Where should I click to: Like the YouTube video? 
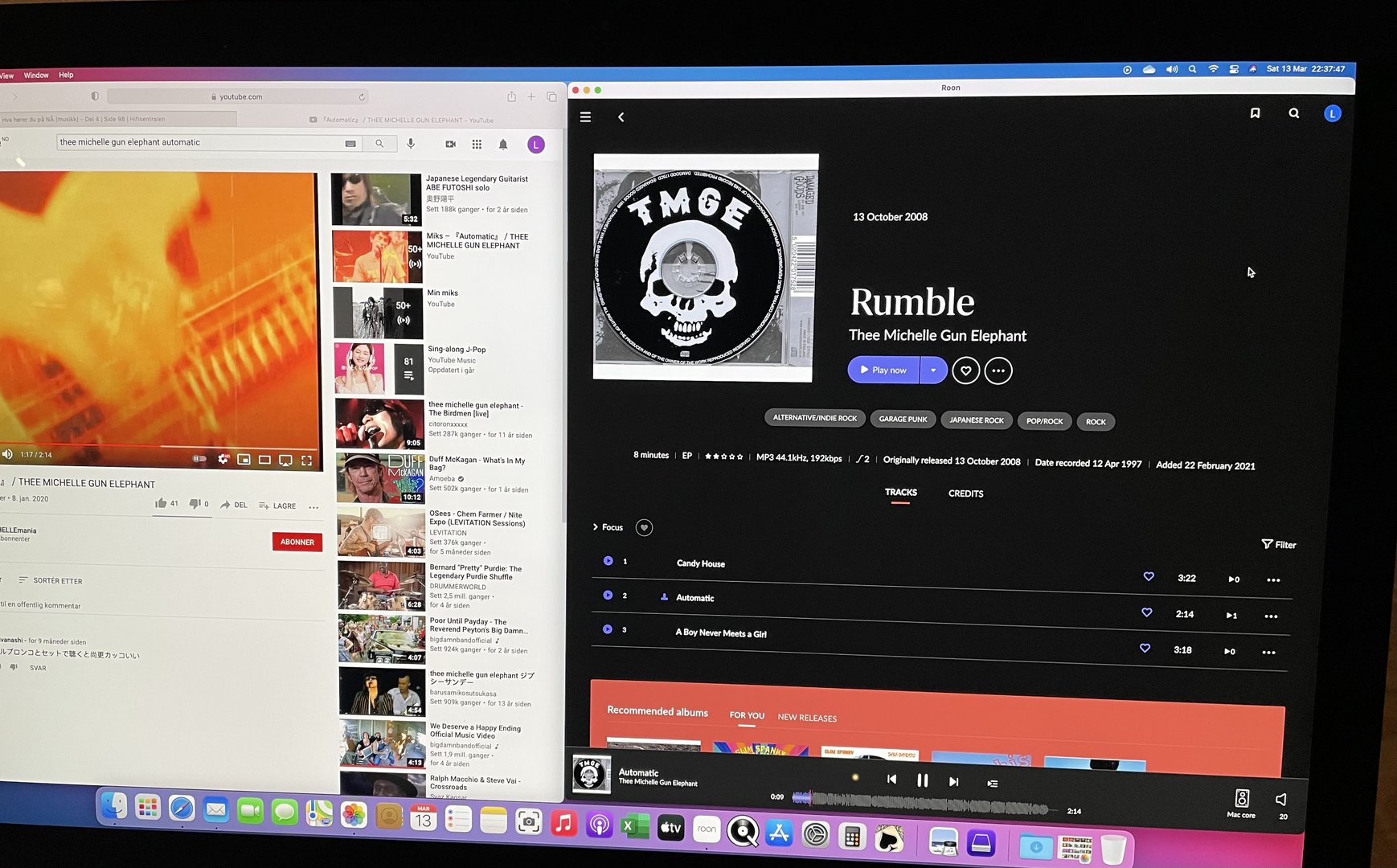[x=166, y=503]
